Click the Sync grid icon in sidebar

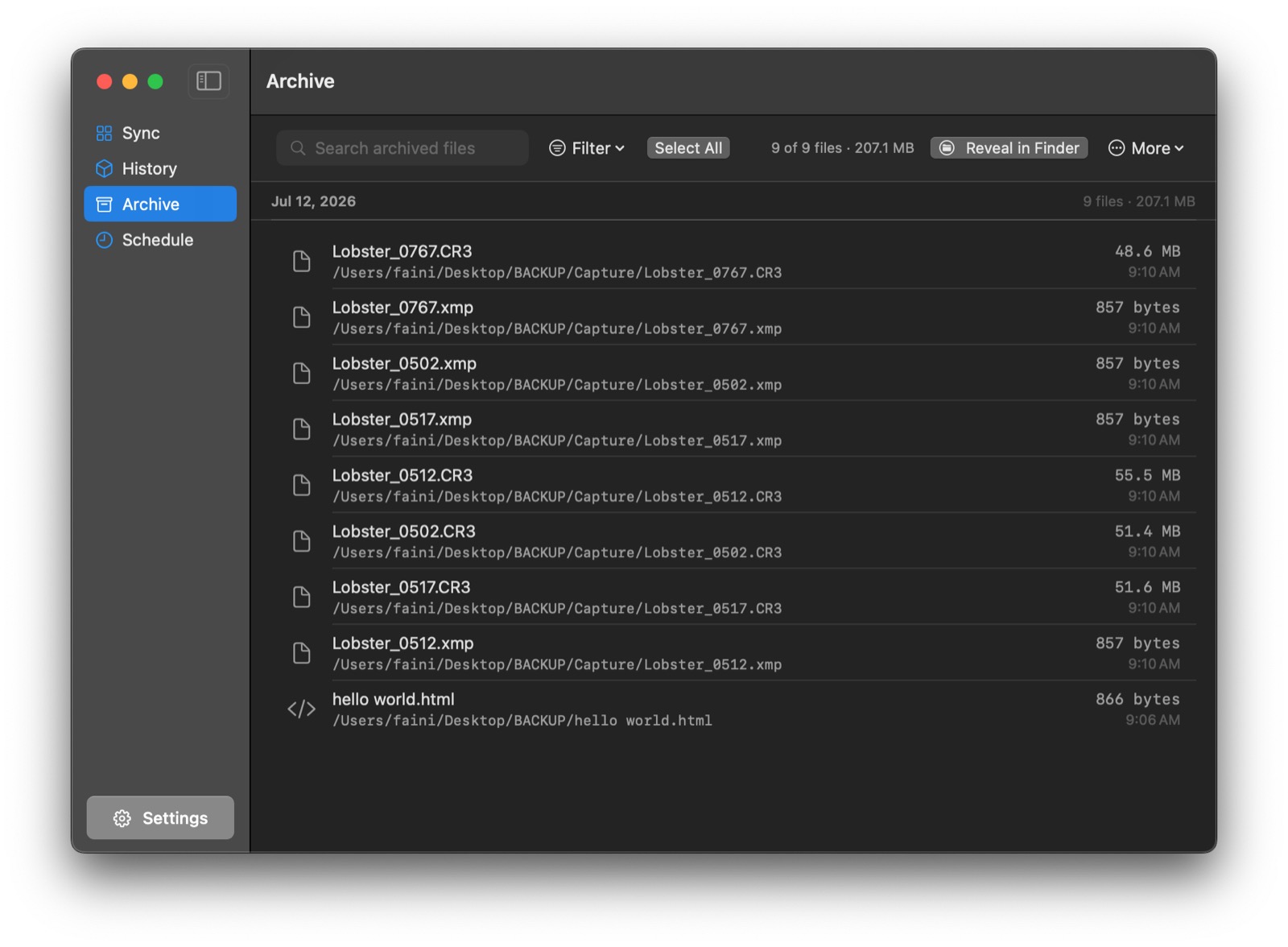104,133
